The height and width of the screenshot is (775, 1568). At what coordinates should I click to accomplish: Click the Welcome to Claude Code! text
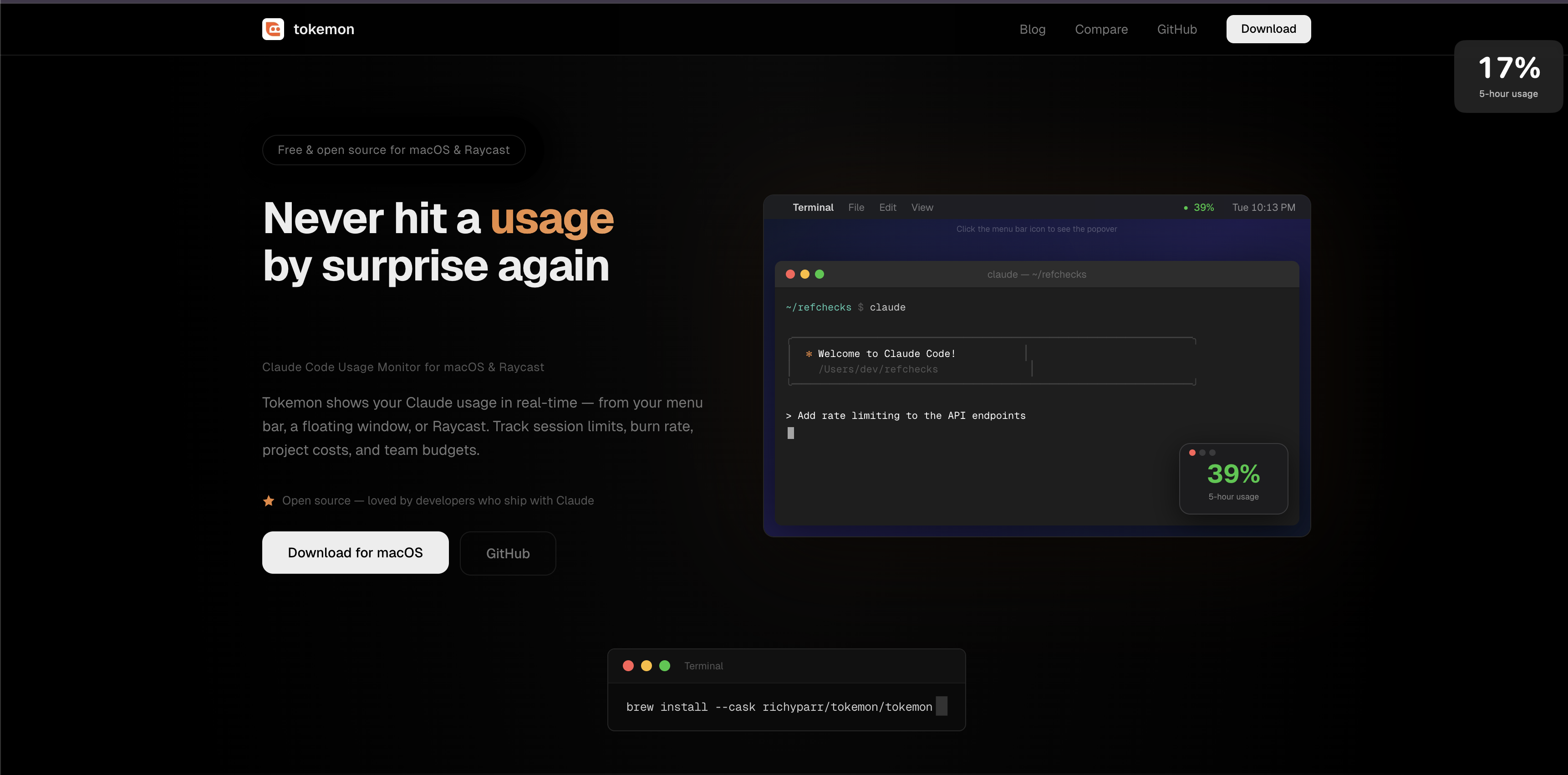[886, 354]
